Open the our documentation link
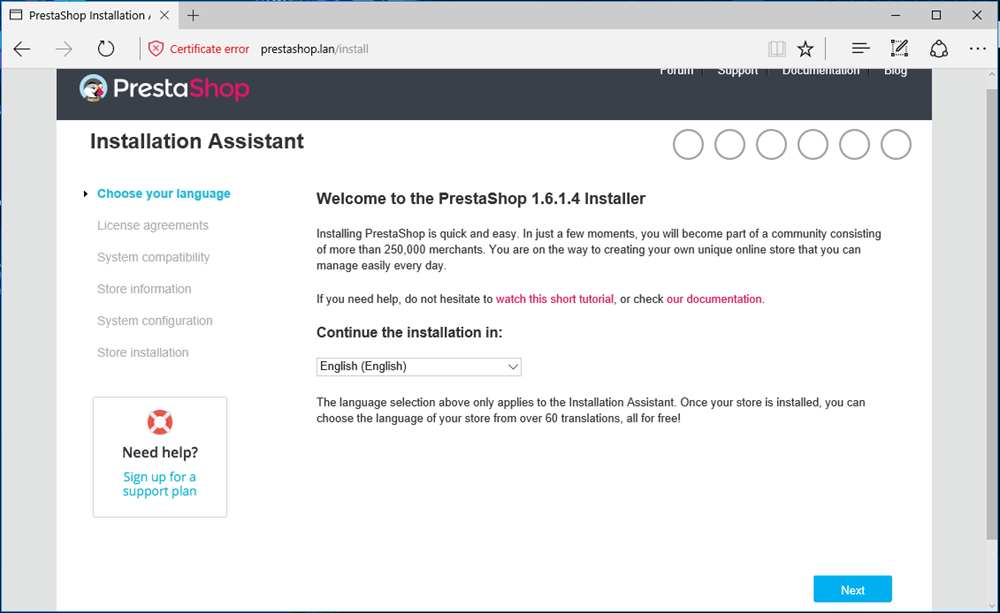1000x613 pixels. [x=714, y=299]
